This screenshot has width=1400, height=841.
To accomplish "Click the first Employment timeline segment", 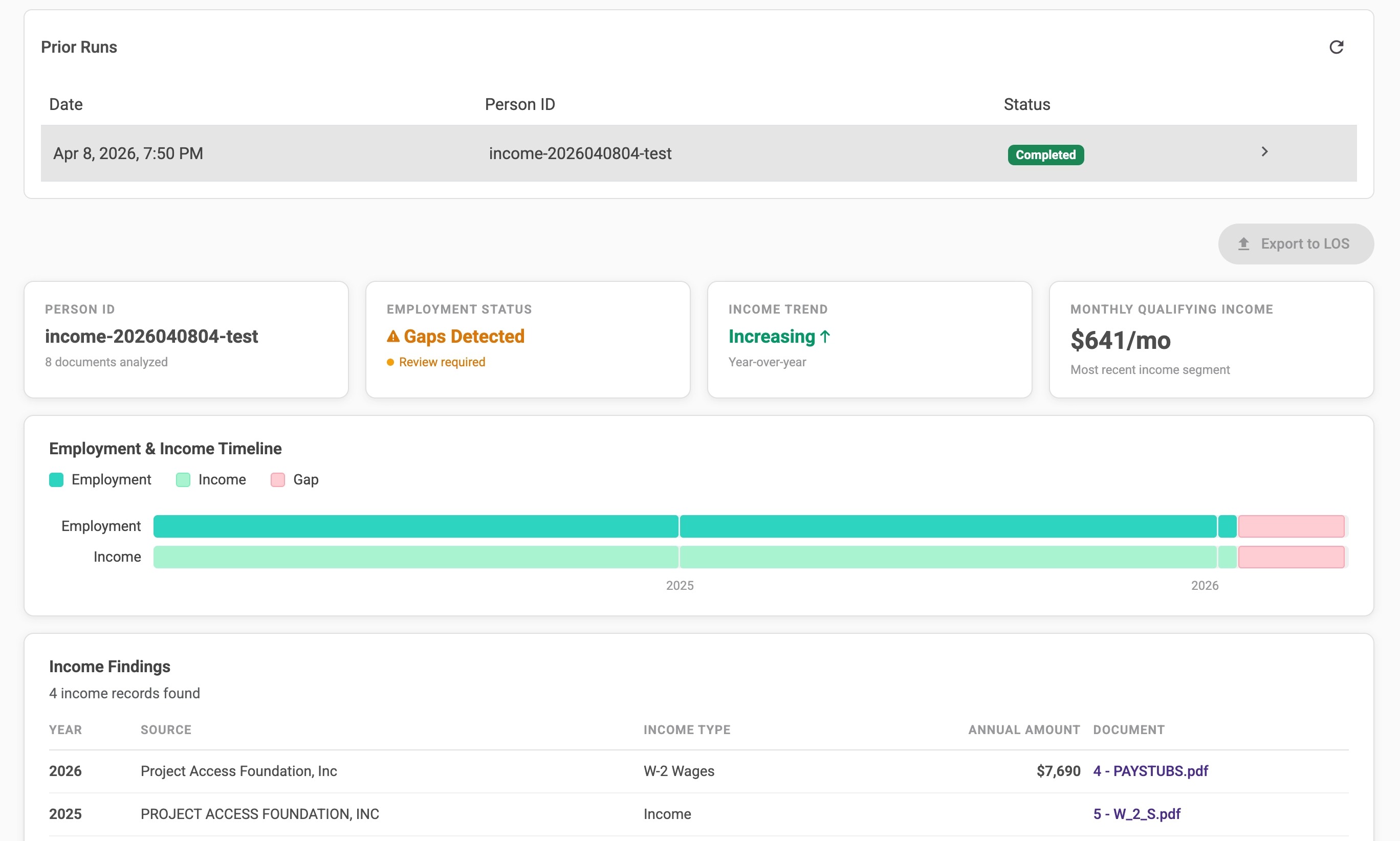I will point(415,526).
